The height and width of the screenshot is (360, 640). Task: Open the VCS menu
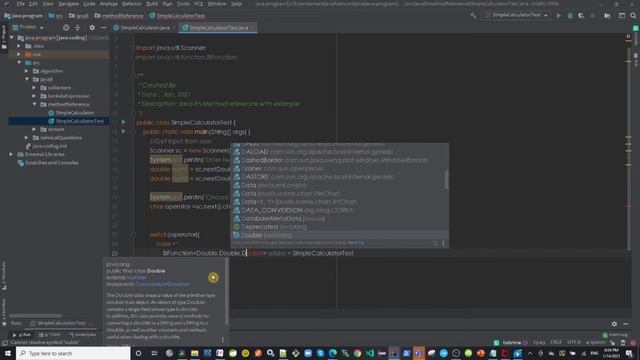pos(198,4)
